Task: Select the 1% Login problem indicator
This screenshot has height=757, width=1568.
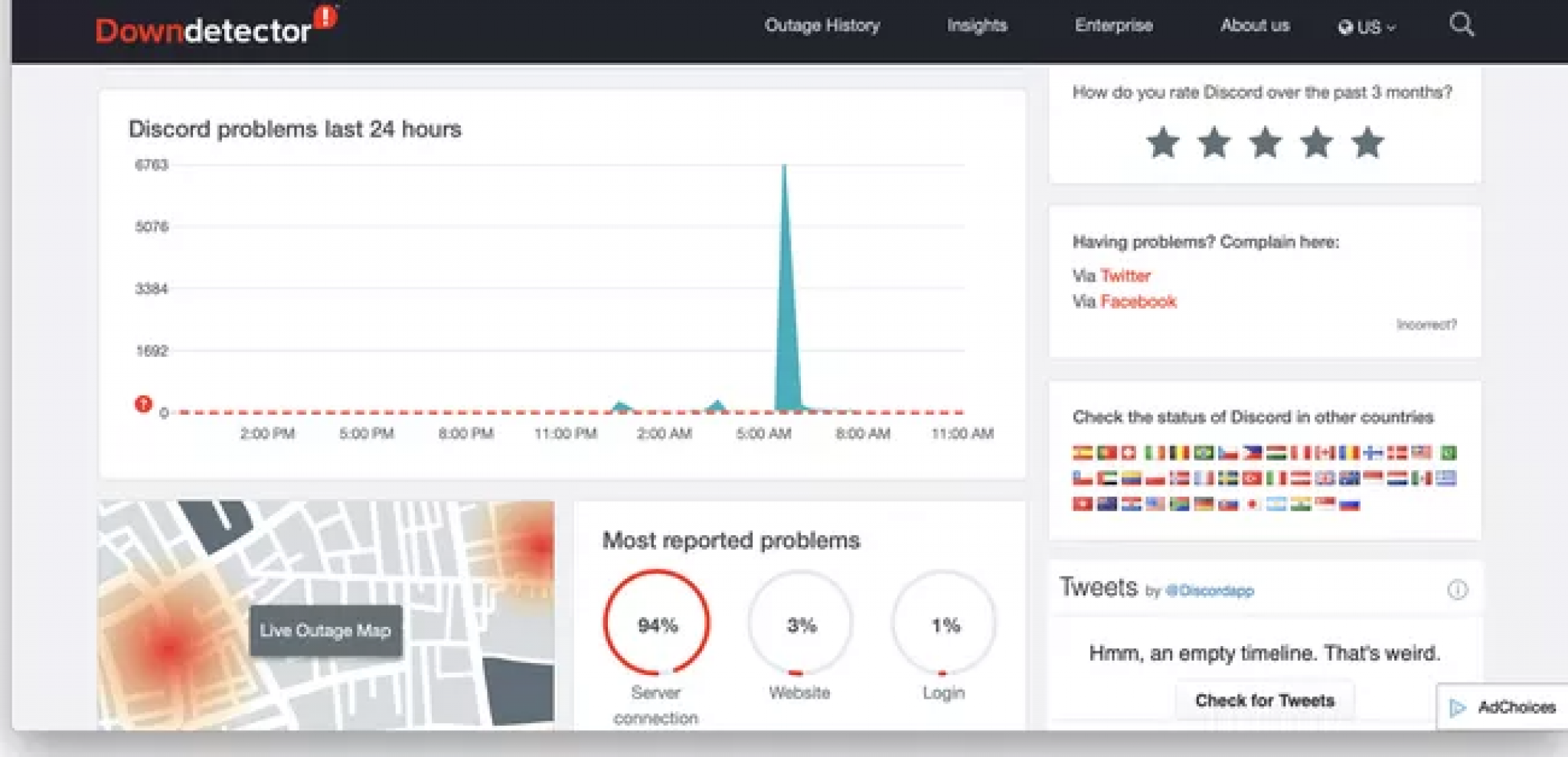Action: [x=945, y=623]
